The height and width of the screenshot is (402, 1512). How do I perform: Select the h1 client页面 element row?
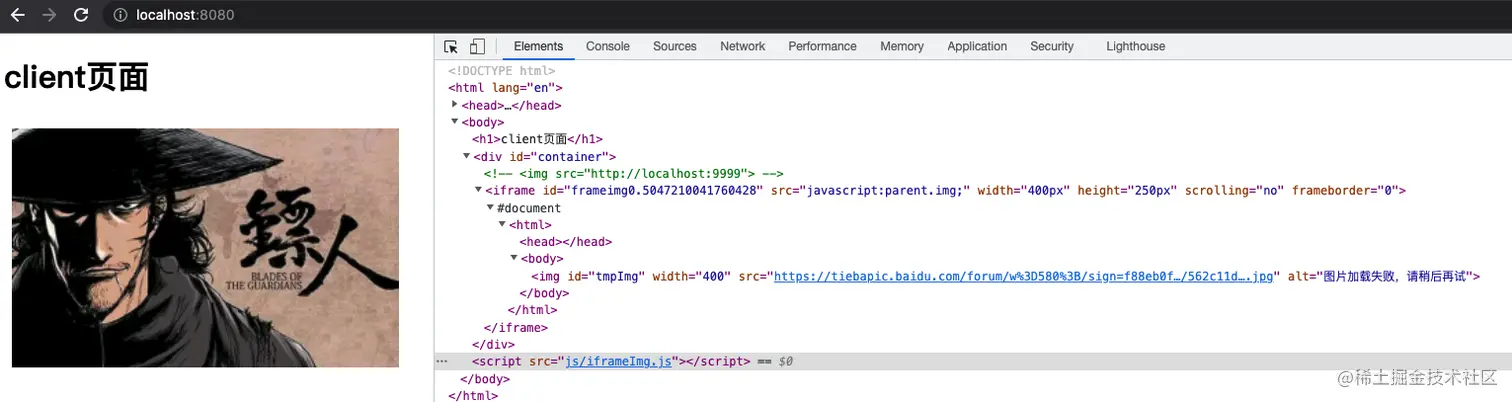click(x=537, y=139)
